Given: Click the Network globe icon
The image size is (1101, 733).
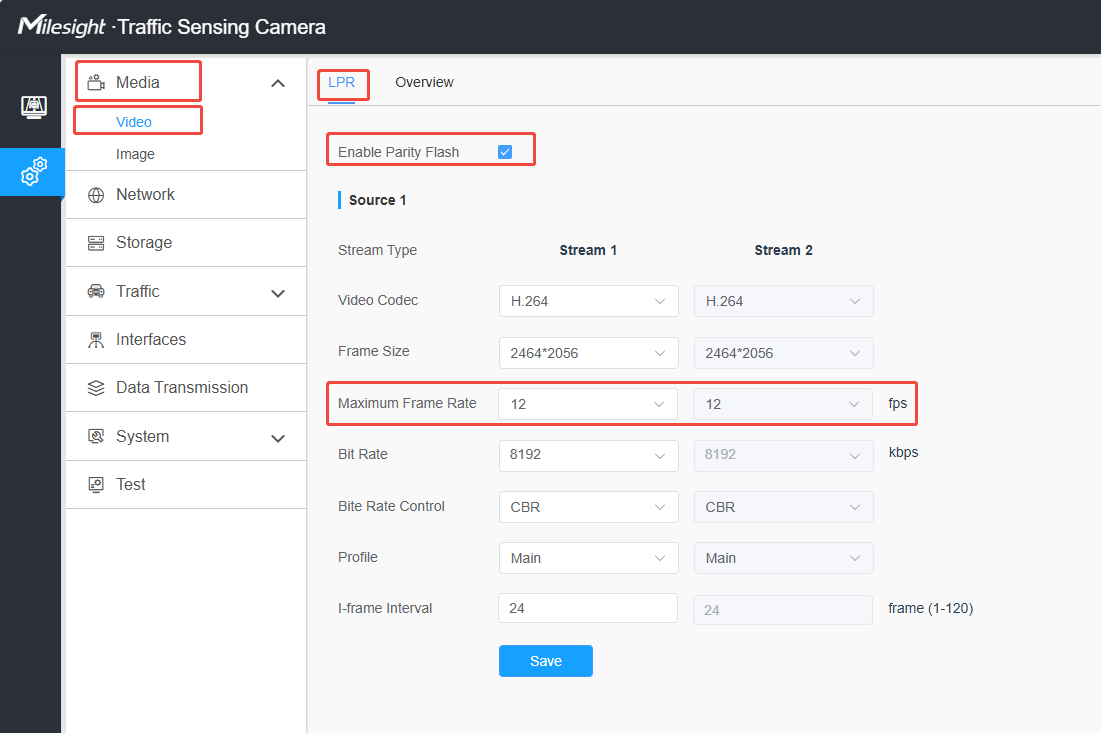Looking at the screenshot, I should [x=96, y=195].
